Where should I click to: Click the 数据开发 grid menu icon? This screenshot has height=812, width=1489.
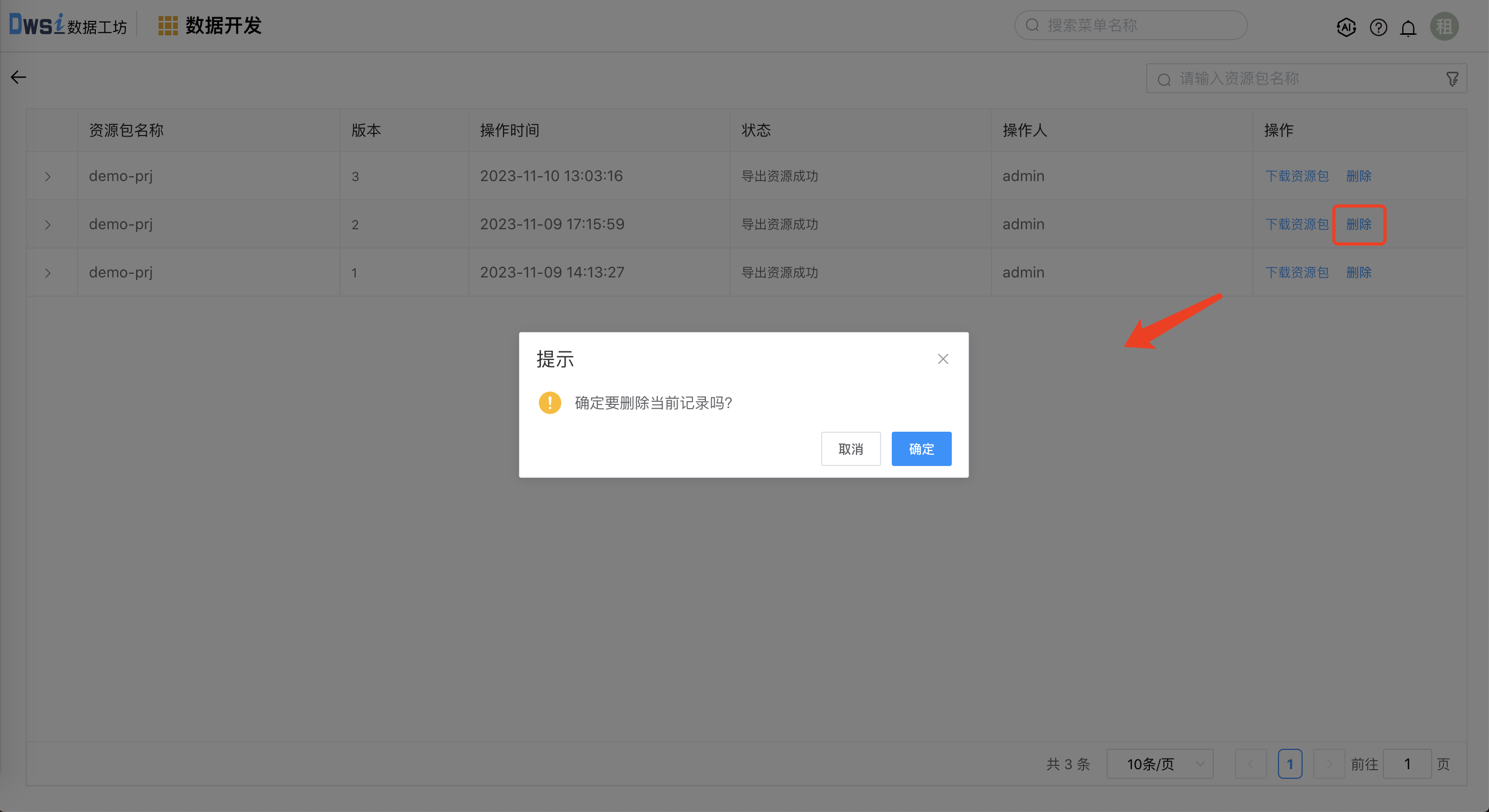pos(168,26)
